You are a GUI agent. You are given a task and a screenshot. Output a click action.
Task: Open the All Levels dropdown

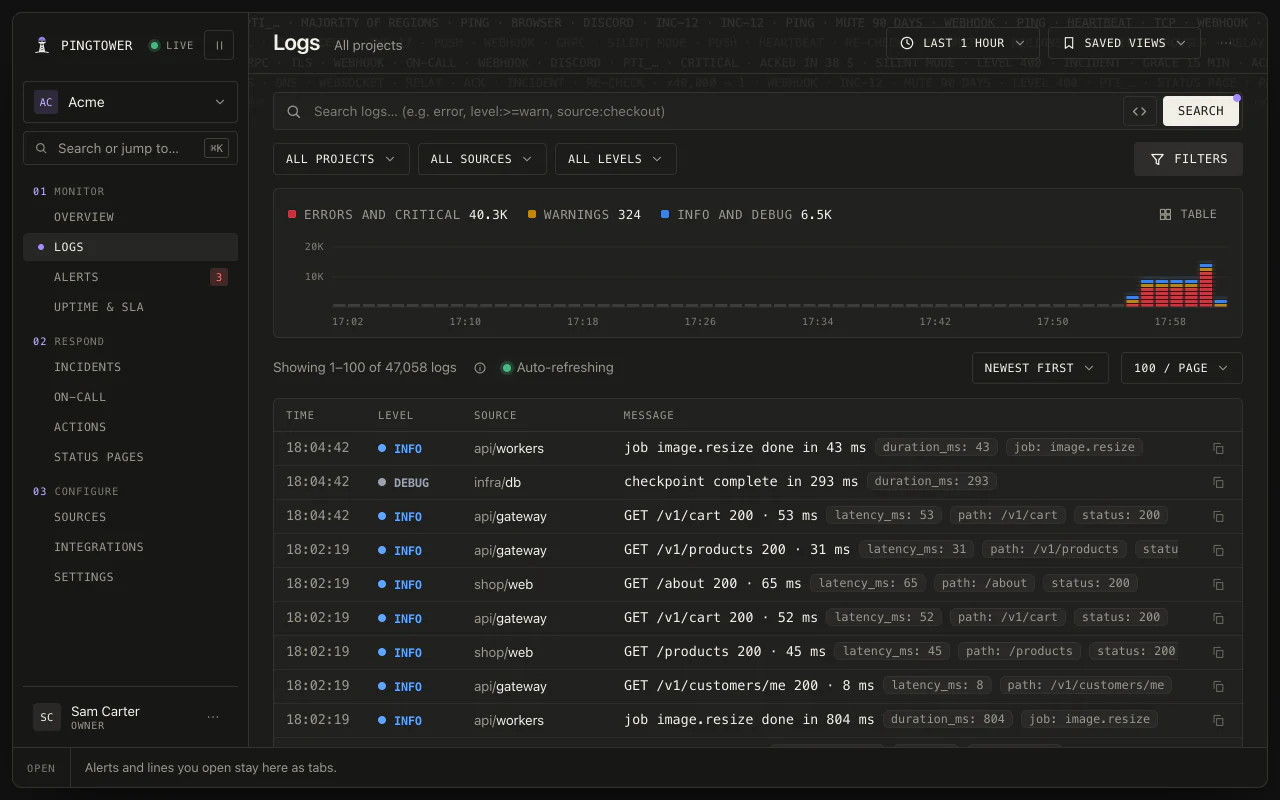[x=615, y=159]
